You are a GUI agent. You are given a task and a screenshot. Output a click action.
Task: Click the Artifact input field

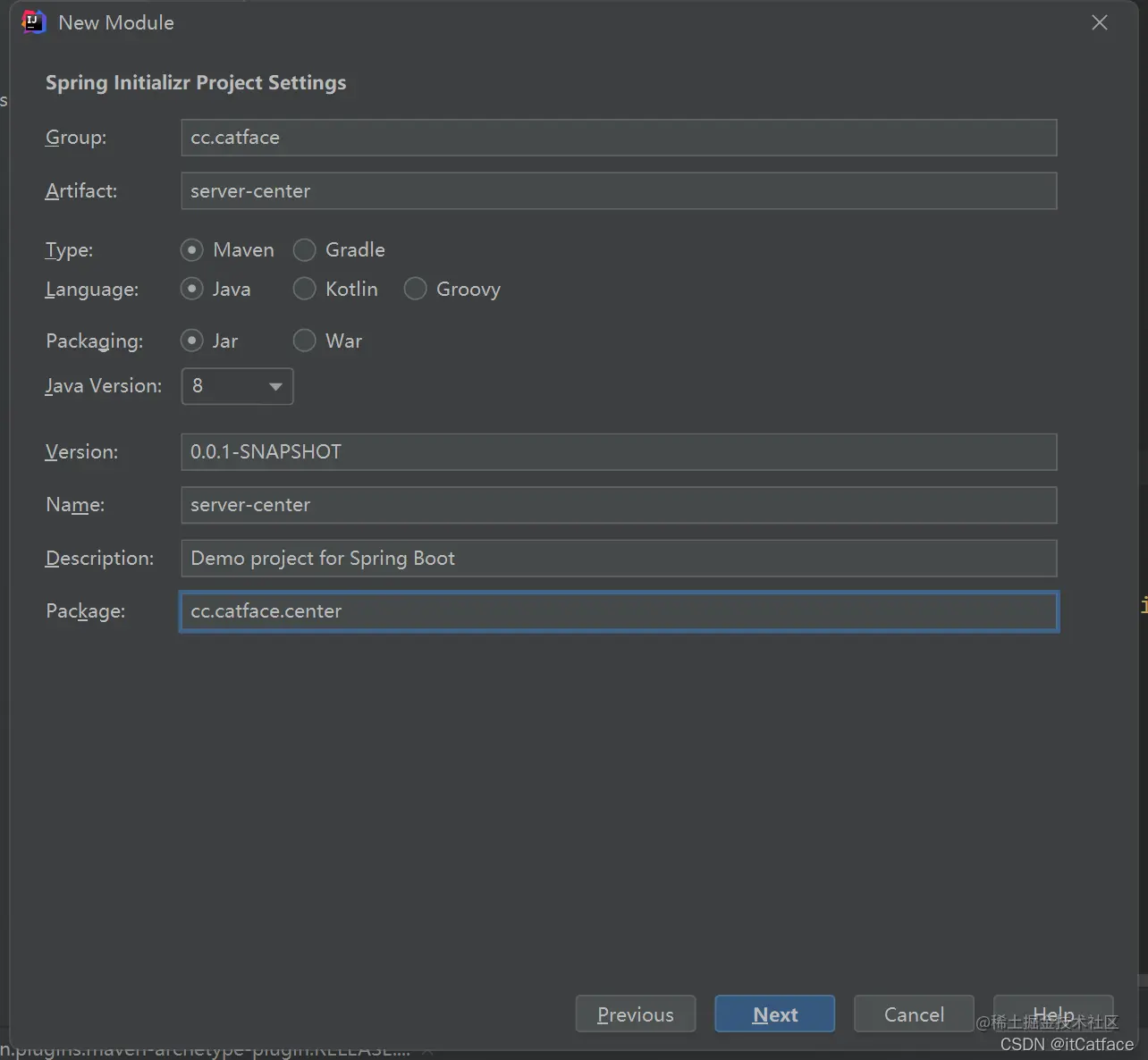(619, 191)
